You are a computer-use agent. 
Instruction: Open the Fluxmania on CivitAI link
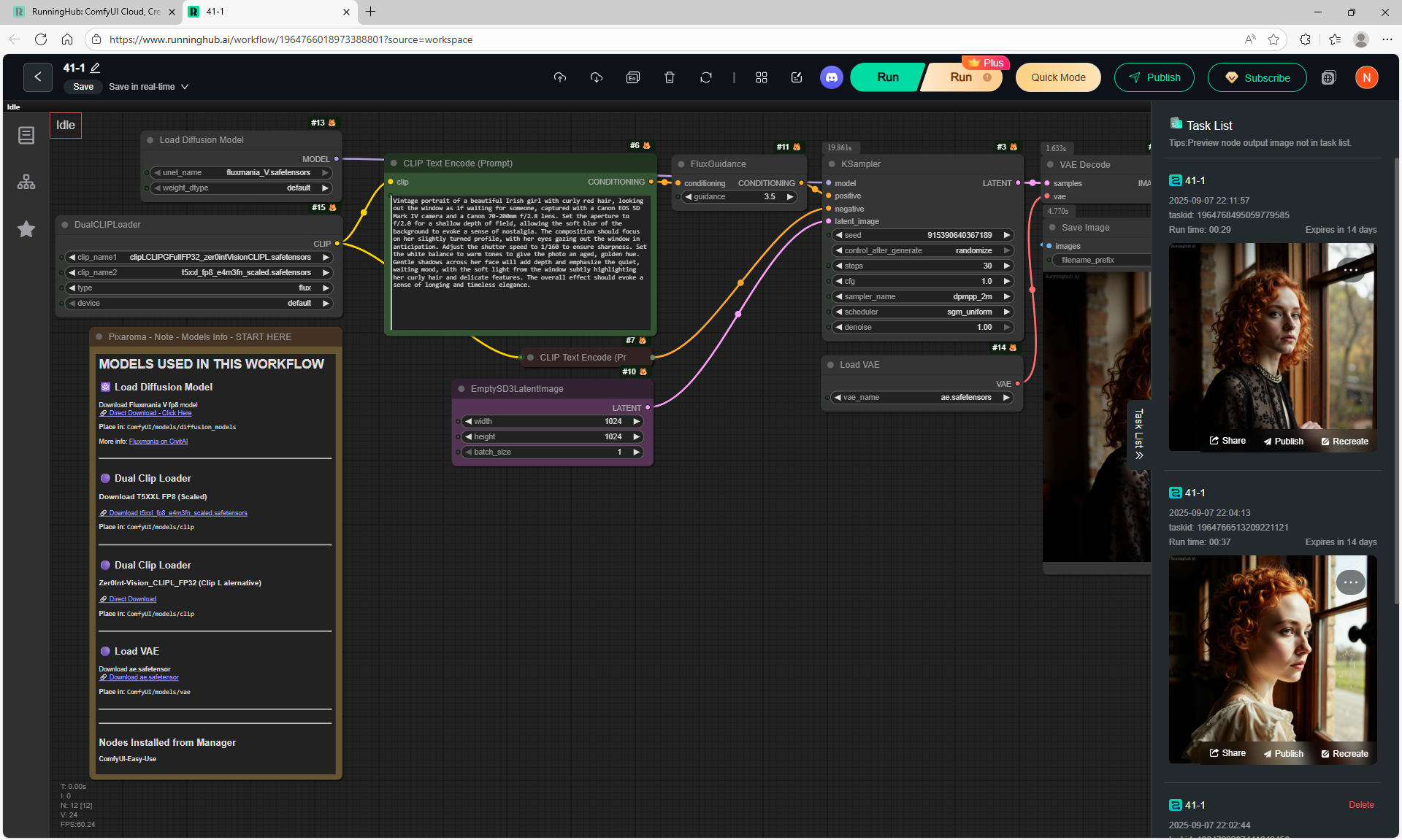click(158, 442)
